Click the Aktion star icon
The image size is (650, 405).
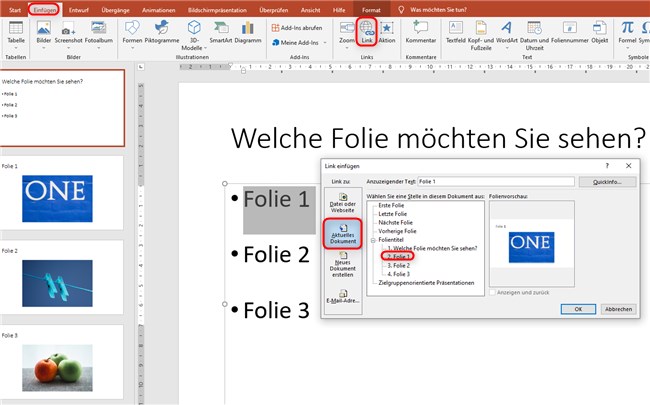(x=387, y=32)
